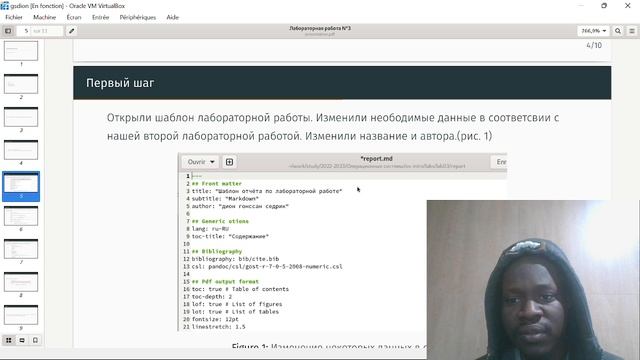The height and width of the screenshot is (360, 640).
Task: Select page 6 thumbnail
Action: point(21,216)
